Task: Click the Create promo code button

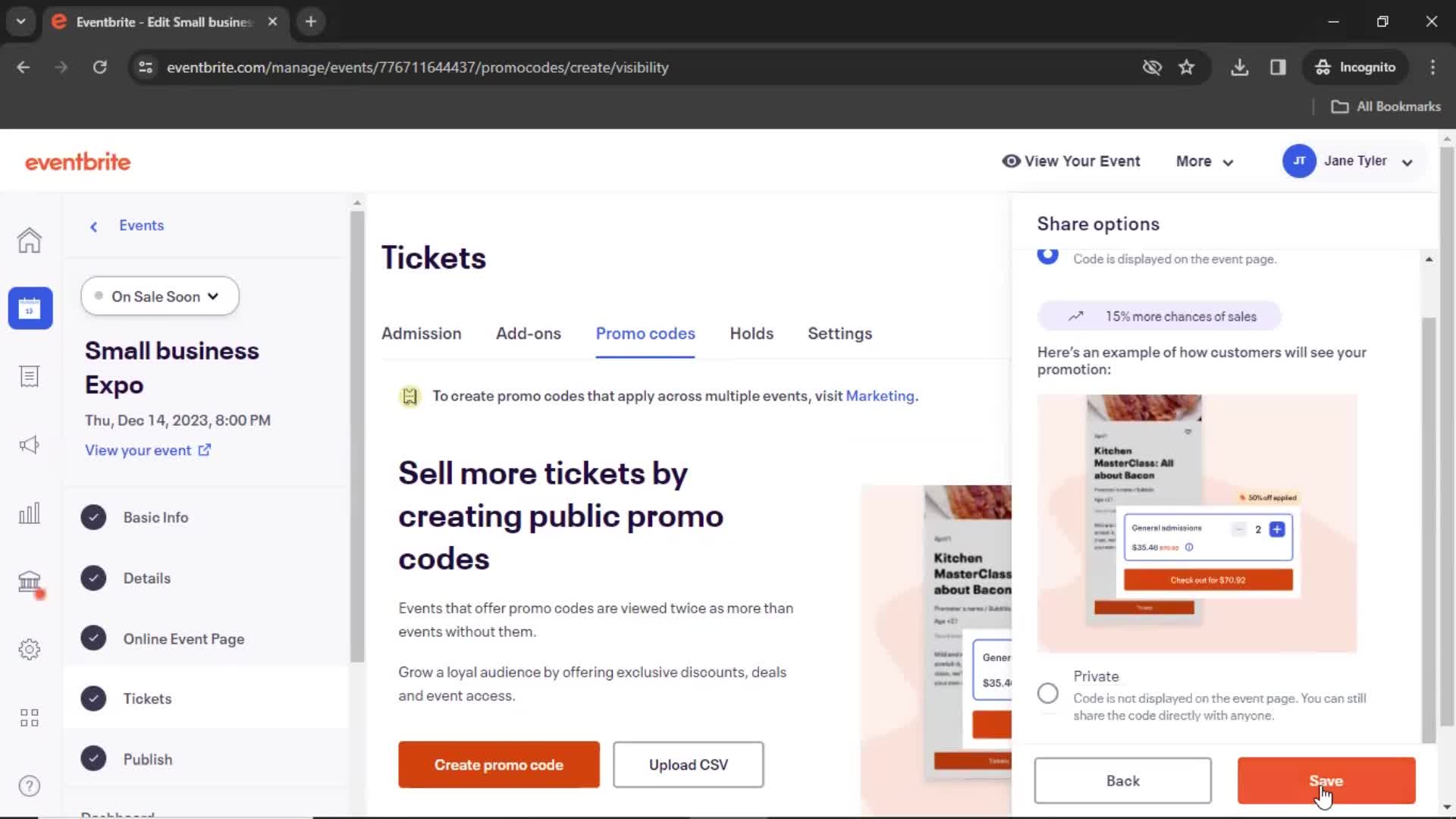Action: click(500, 764)
